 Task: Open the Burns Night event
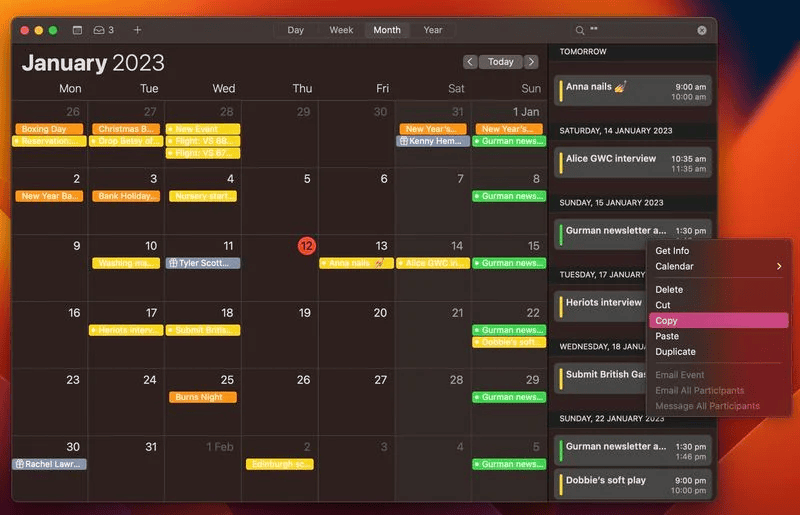pos(203,397)
